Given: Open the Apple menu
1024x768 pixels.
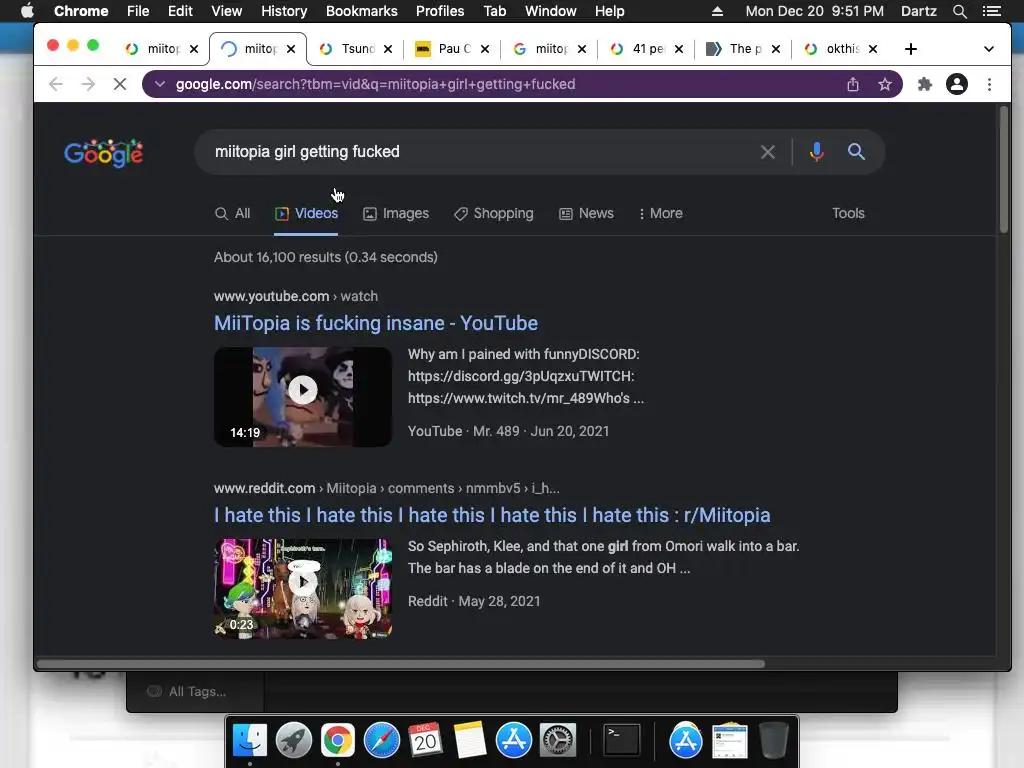Looking at the screenshot, I should 27,11.
